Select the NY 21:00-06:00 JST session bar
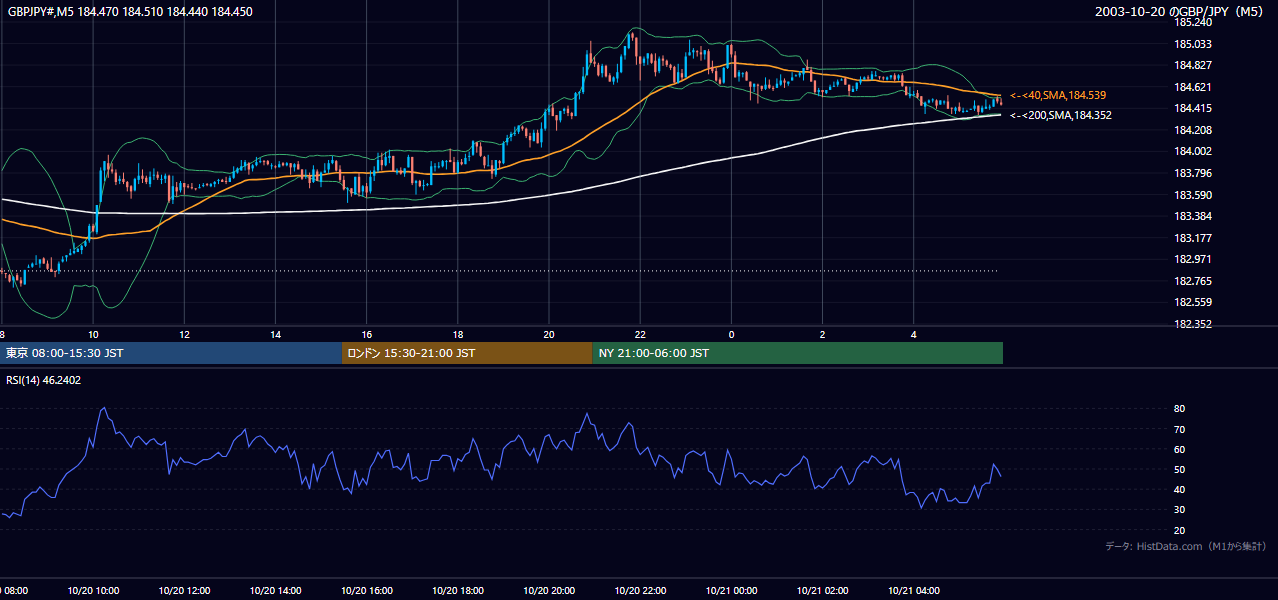 pyautogui.click(x=798, y=353)
